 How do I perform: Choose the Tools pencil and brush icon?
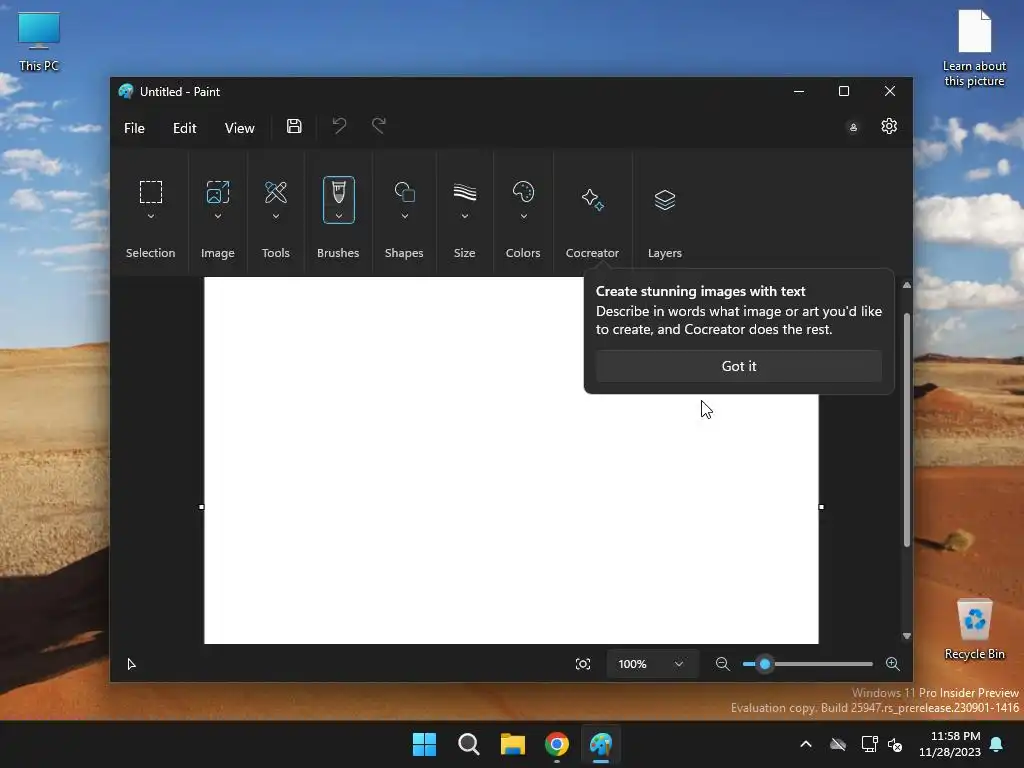click(x=276, y=193)
